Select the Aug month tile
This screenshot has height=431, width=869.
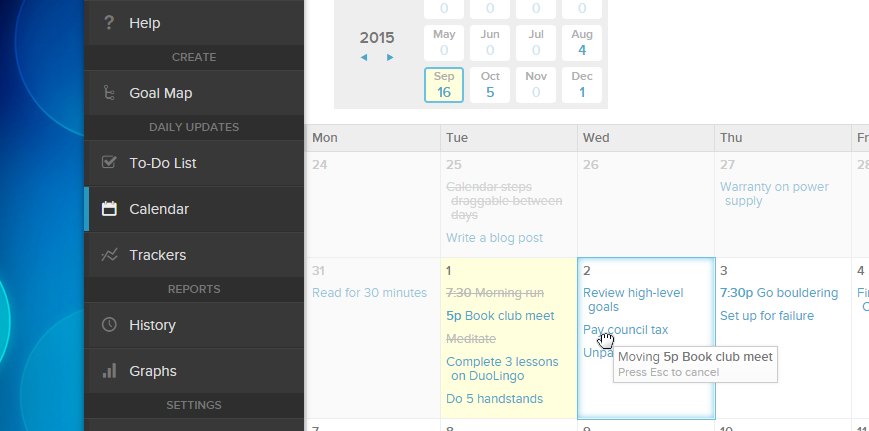point(582,43)
